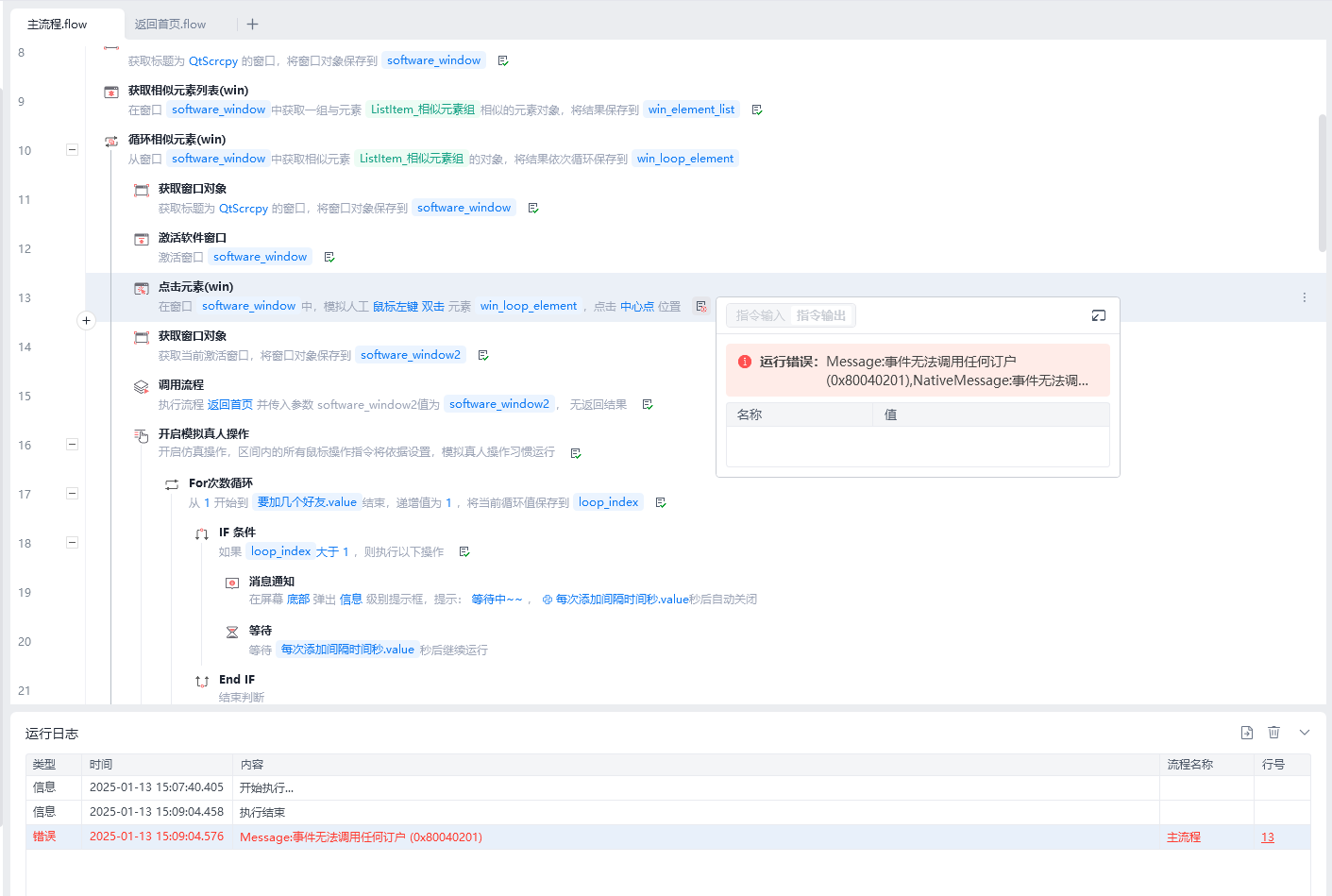
Task: Open run result icon on IF 条件 line
Action: coord(464,551)
